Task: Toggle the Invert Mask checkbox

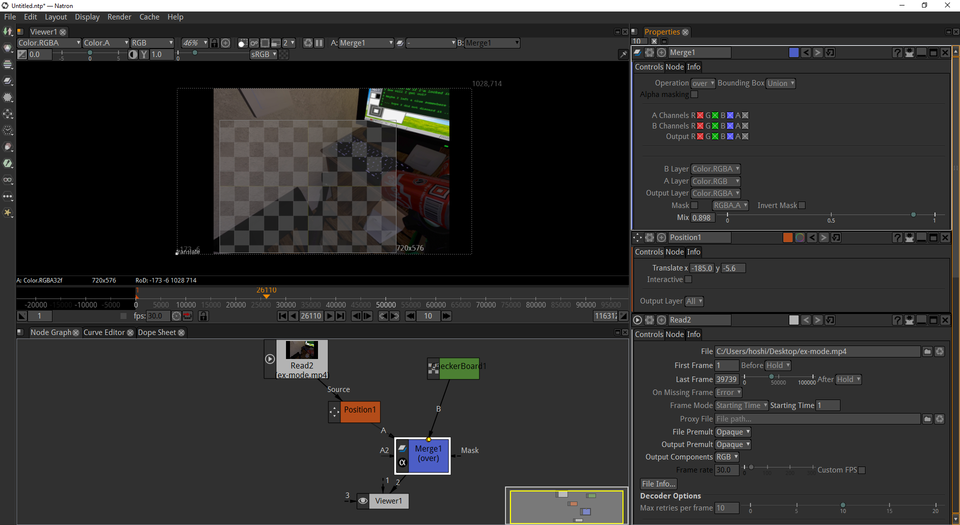Action: click(x=803, y=205)
